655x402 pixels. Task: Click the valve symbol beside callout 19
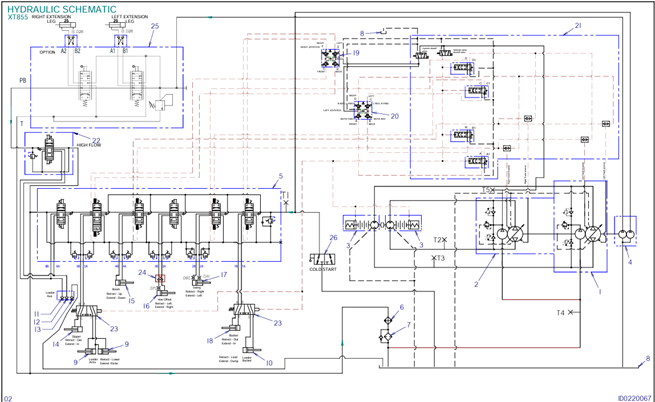pyautogui.click(x=328, y=61)
